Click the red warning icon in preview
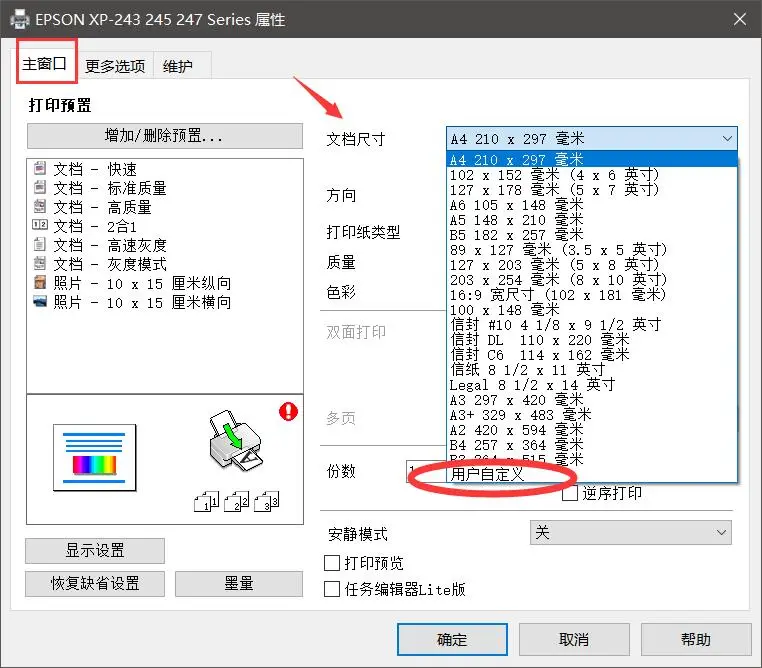762x668 pixels. 290,410
